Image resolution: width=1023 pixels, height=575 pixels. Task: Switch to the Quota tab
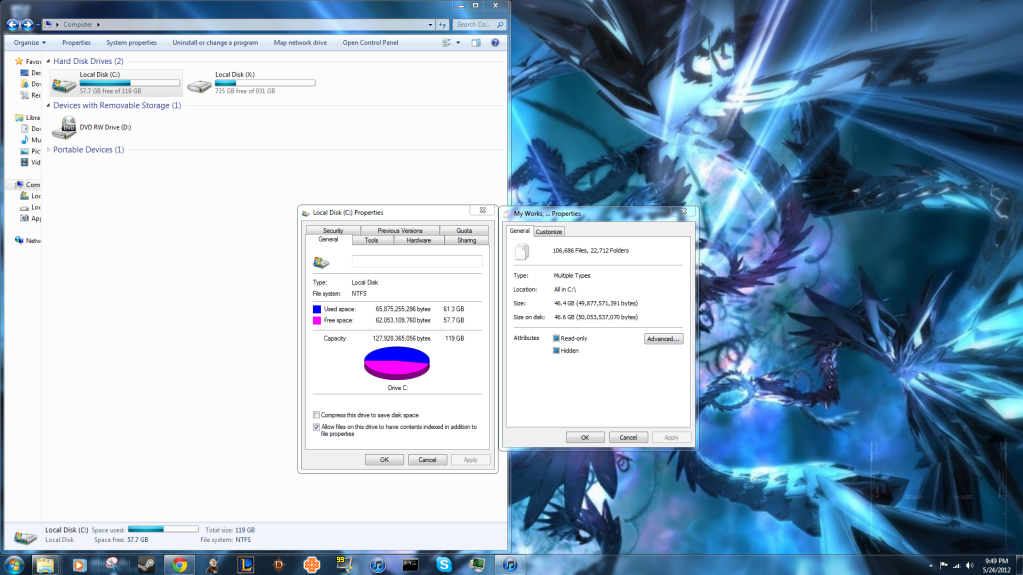tap(464, 230)
